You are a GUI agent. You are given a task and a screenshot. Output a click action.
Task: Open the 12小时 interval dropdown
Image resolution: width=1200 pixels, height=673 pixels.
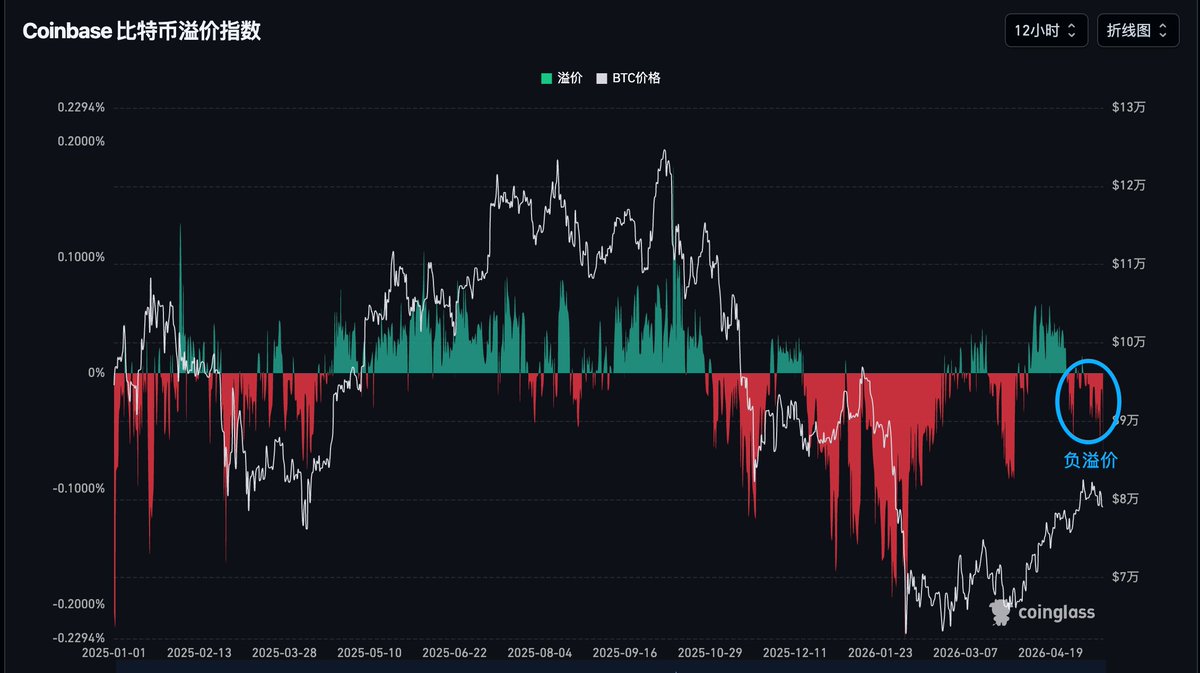coord(1046,30)
